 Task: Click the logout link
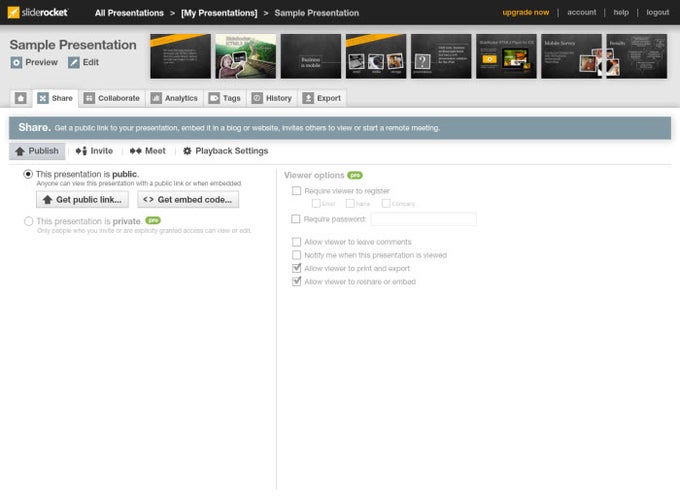657,13
